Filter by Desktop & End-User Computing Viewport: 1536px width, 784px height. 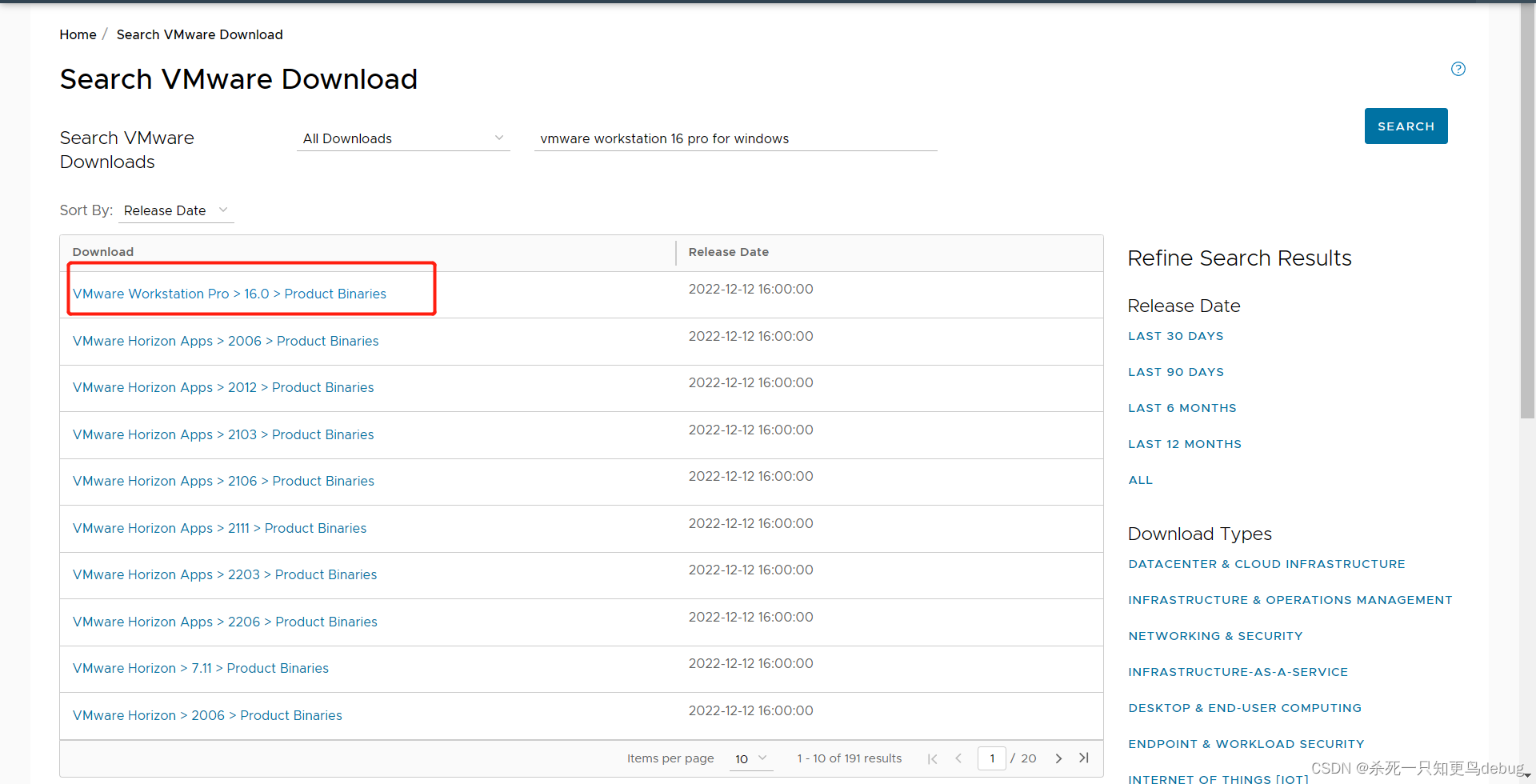pos(1244,708)
